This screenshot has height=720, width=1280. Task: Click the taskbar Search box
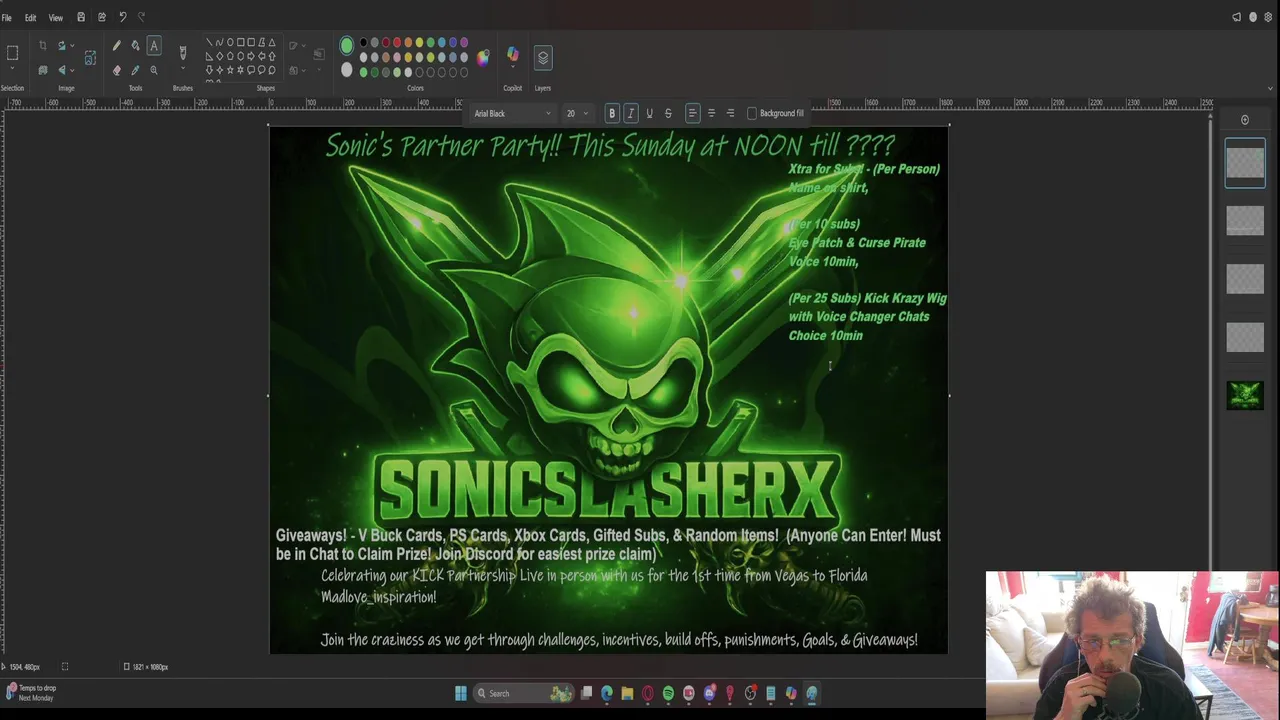pyautogui.click(x=525, y=693)
